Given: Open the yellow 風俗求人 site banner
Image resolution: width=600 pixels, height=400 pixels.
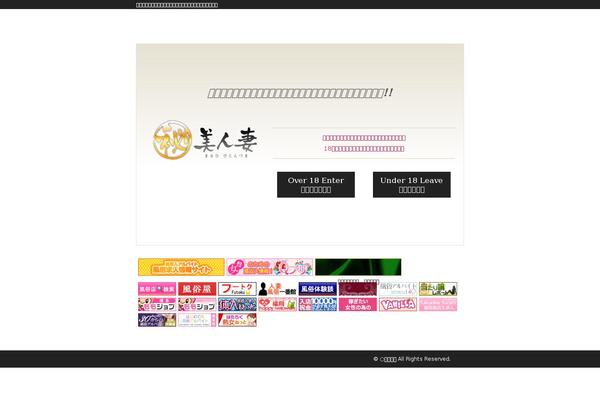Looking at the screenshot, I should click(x=181, y=267).
